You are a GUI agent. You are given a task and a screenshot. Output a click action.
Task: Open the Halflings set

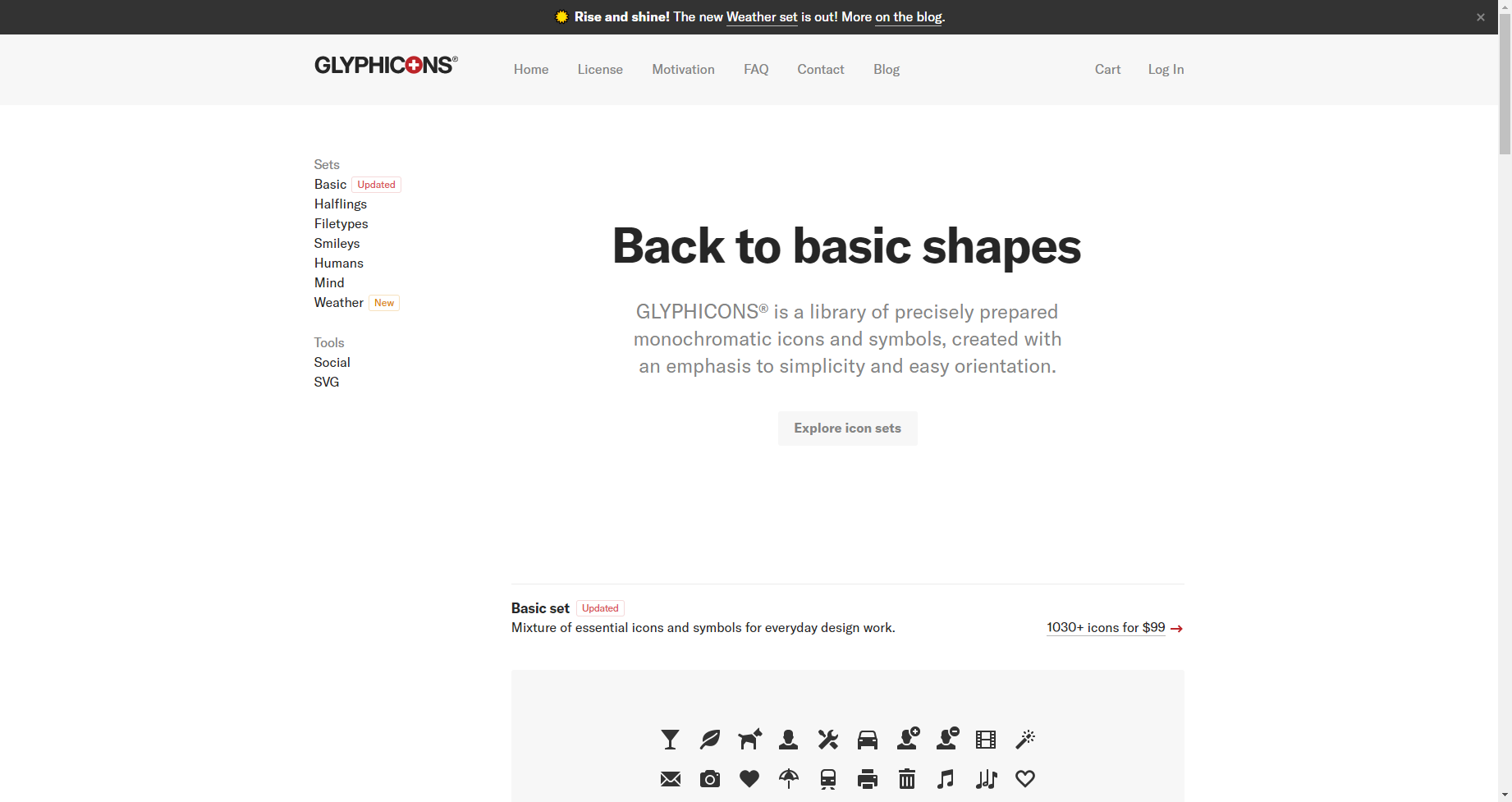click(340, 204)
